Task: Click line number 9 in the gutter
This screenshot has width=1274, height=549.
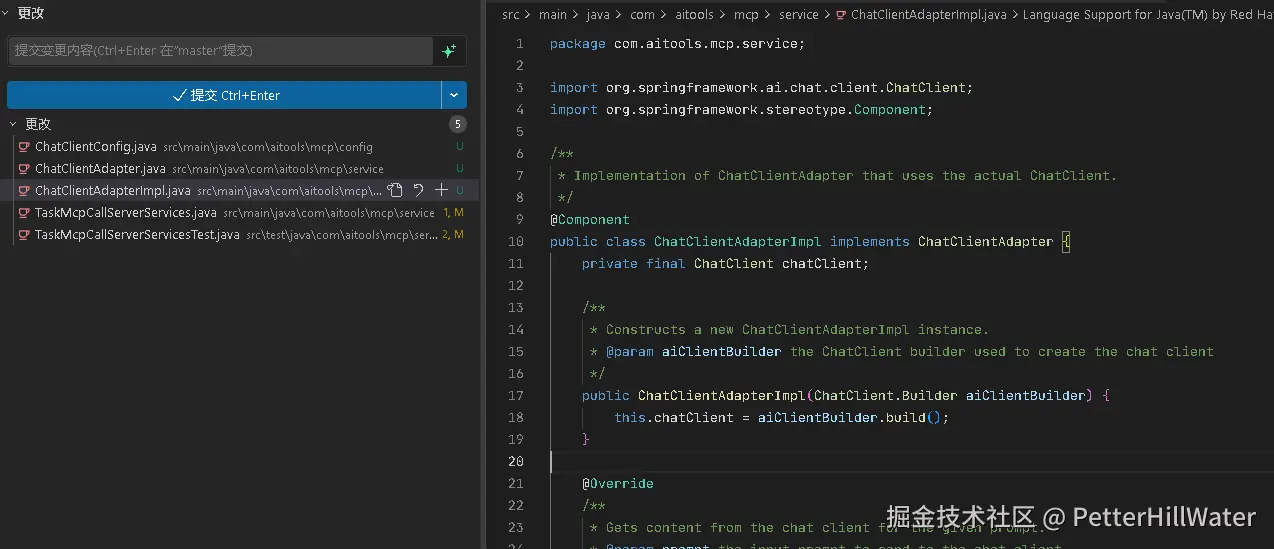Action: pyautogui.click(x=519, y=220)
